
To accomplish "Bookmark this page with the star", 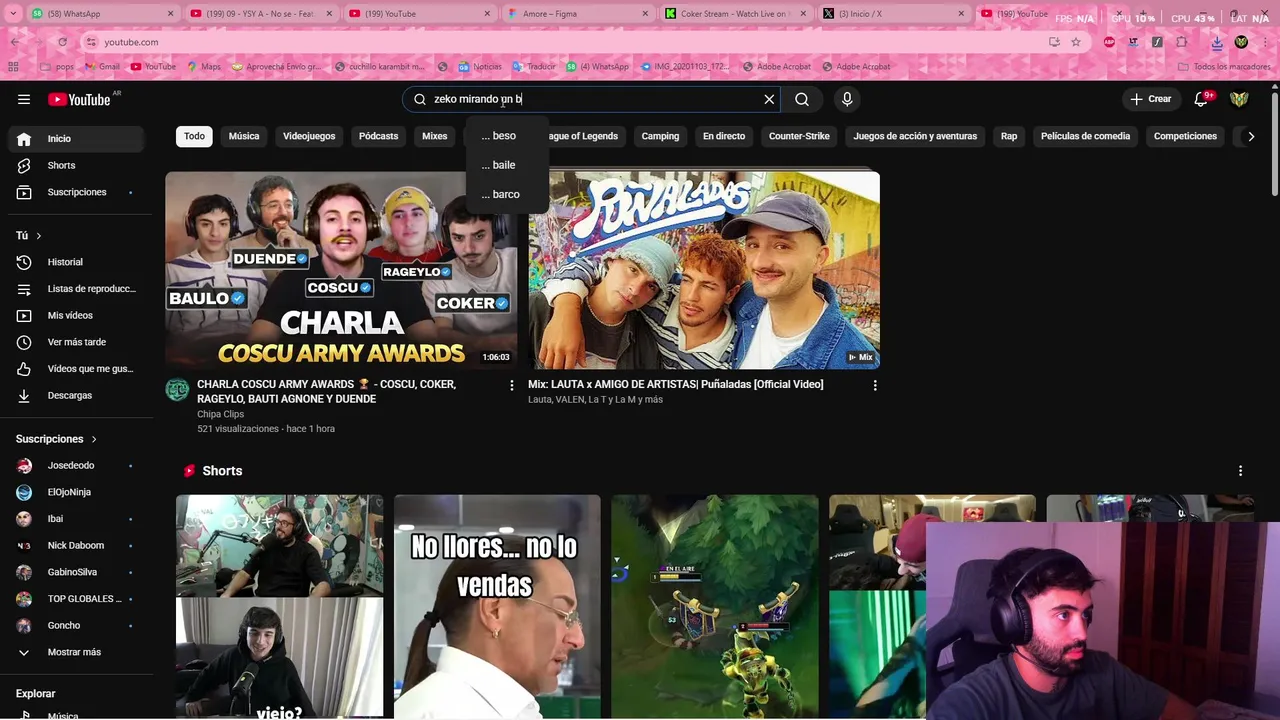I will coord(1076,42).
